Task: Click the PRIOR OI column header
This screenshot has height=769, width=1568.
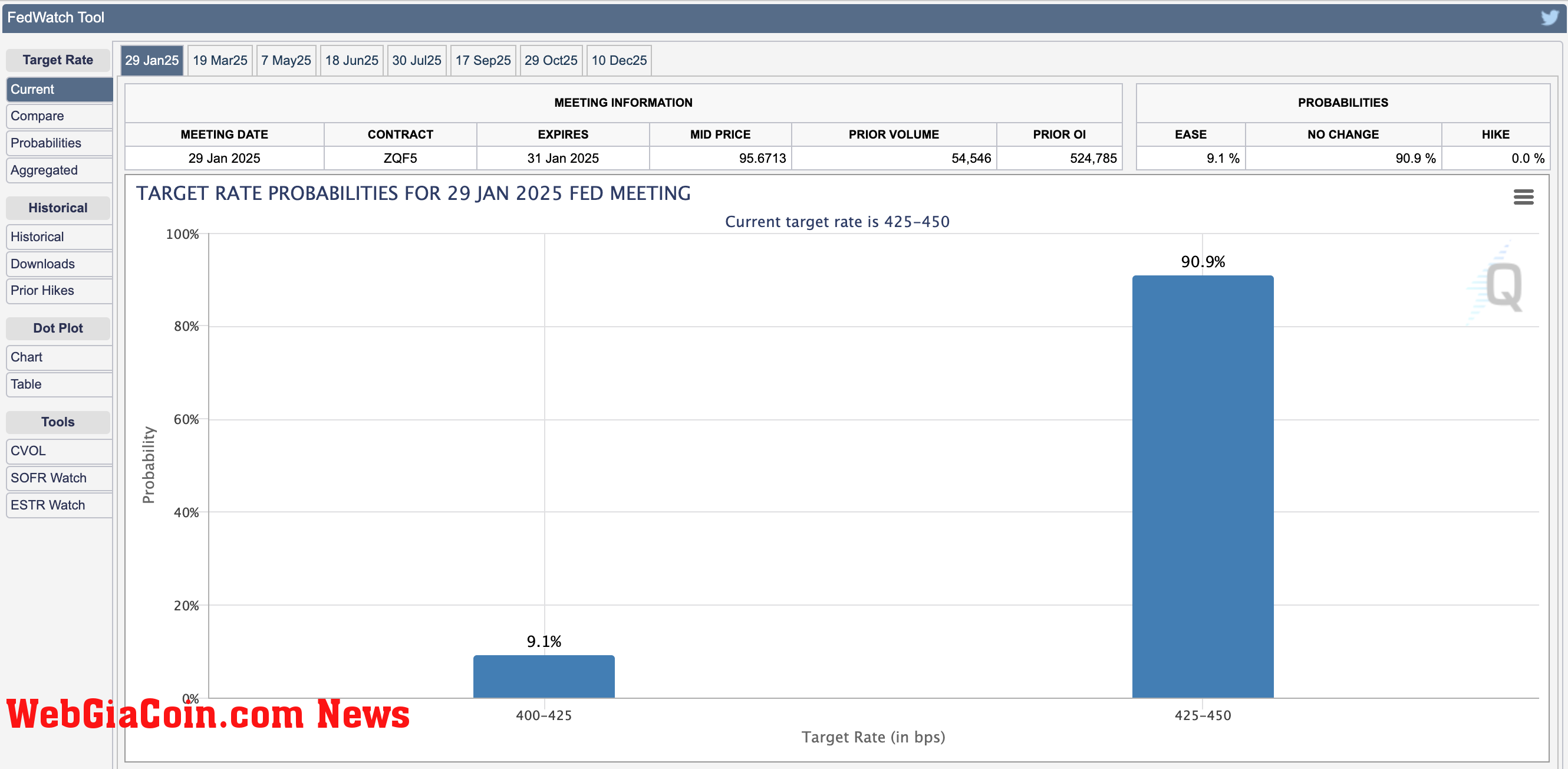Action: [1059, 134]
